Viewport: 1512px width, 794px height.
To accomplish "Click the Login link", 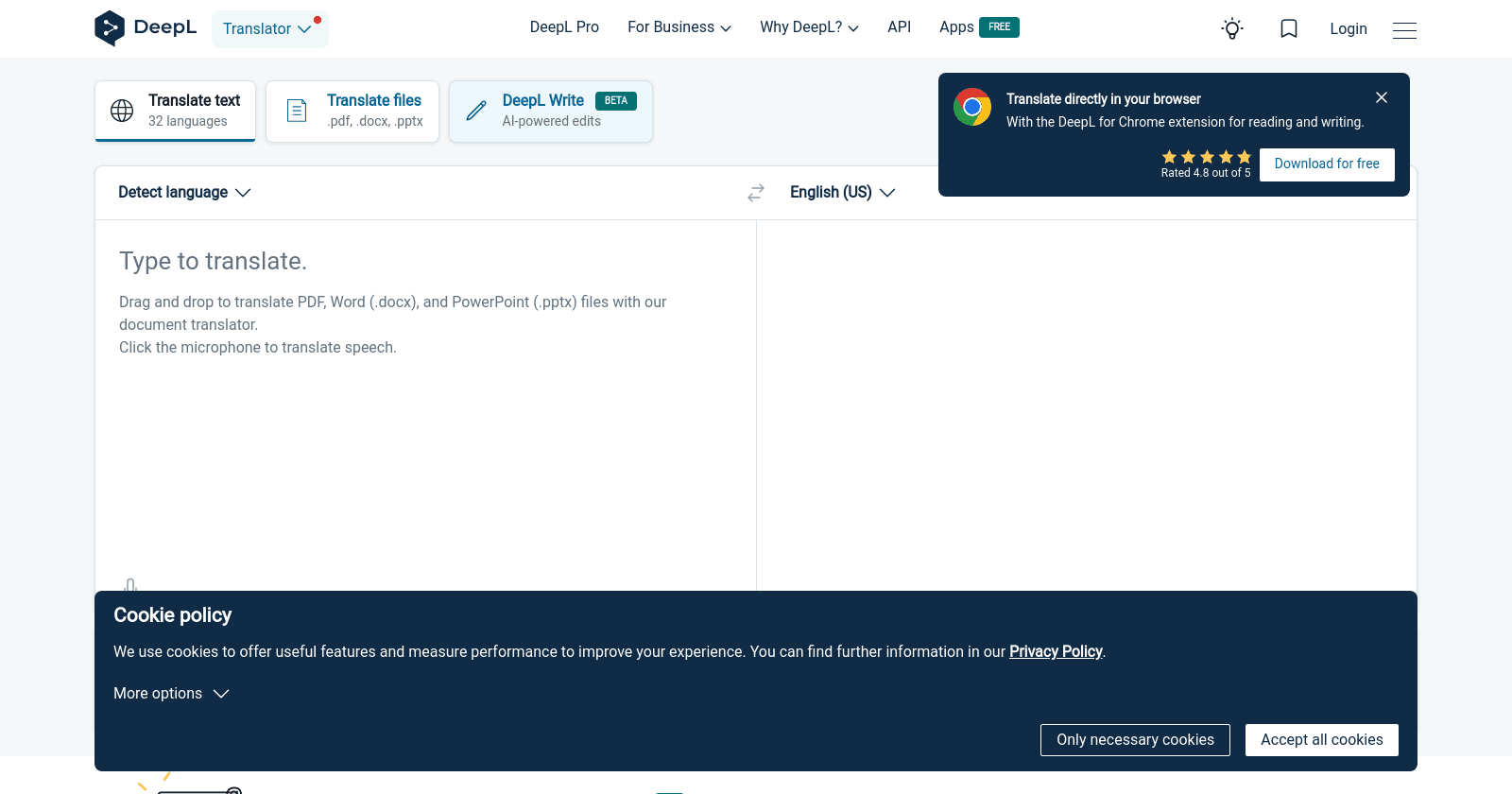I will pyautogui.click(x=1349, y=29).
